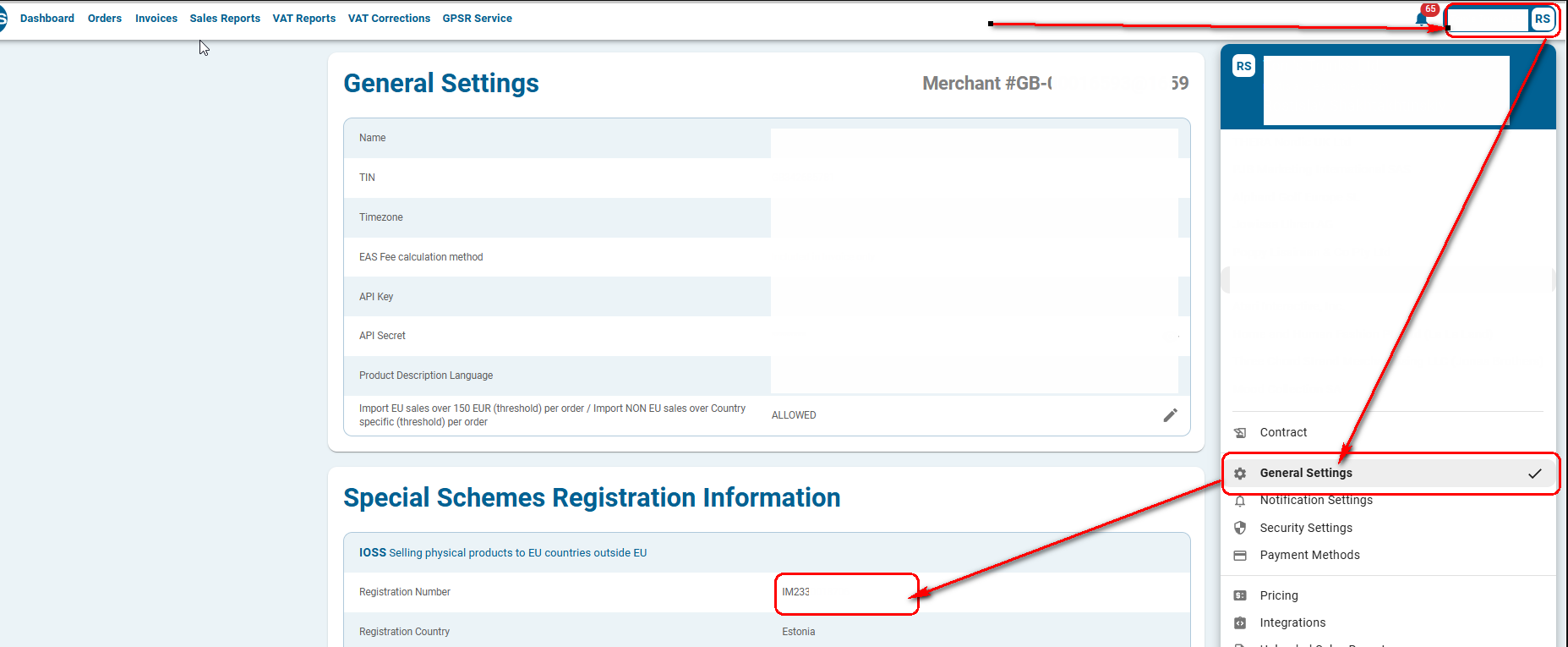Viewport: 1568px width, 647px height.
Task: Open the Dashboard page
Action: point(47,19)
